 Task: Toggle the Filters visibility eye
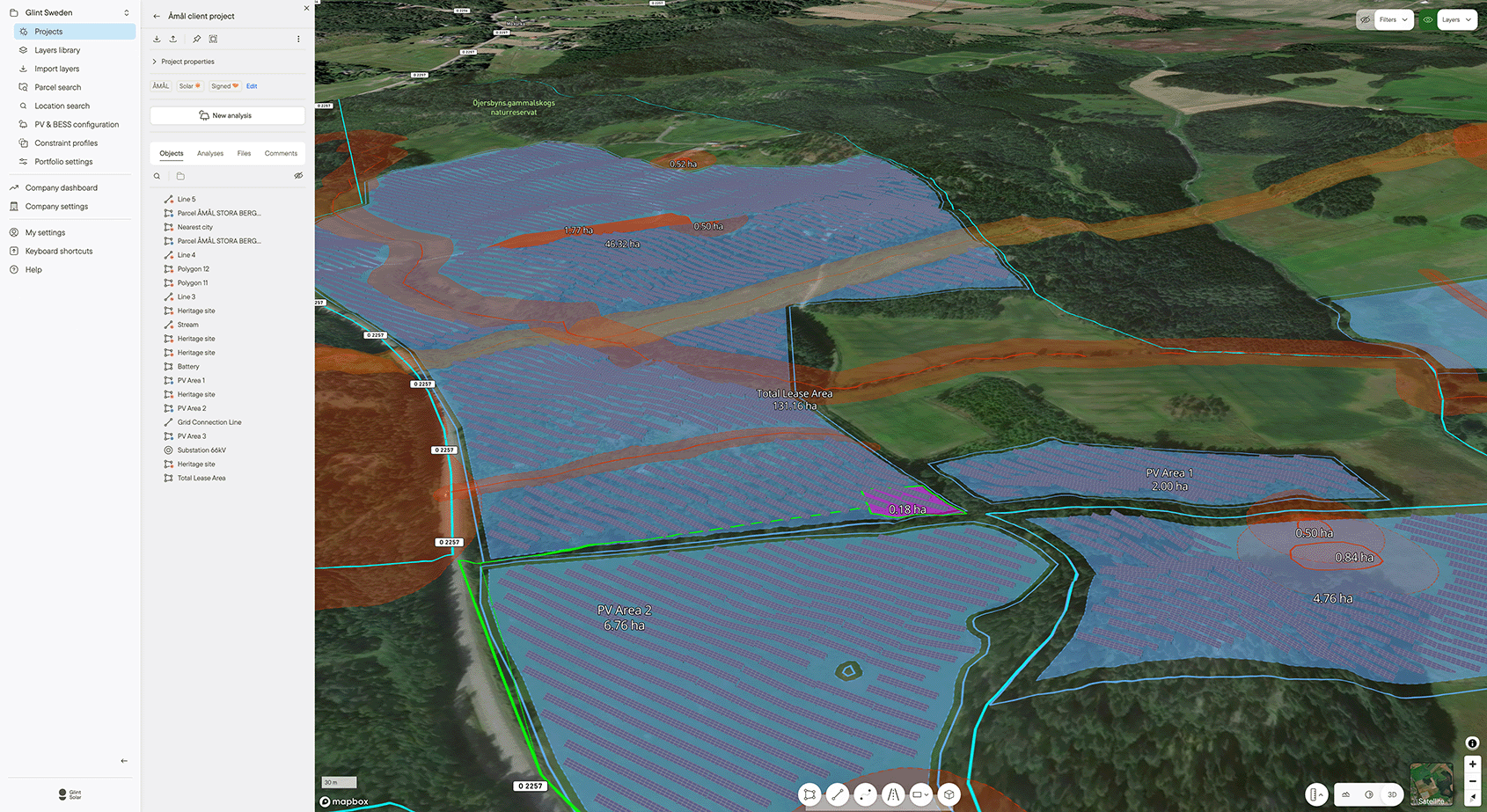(1366, 19)
